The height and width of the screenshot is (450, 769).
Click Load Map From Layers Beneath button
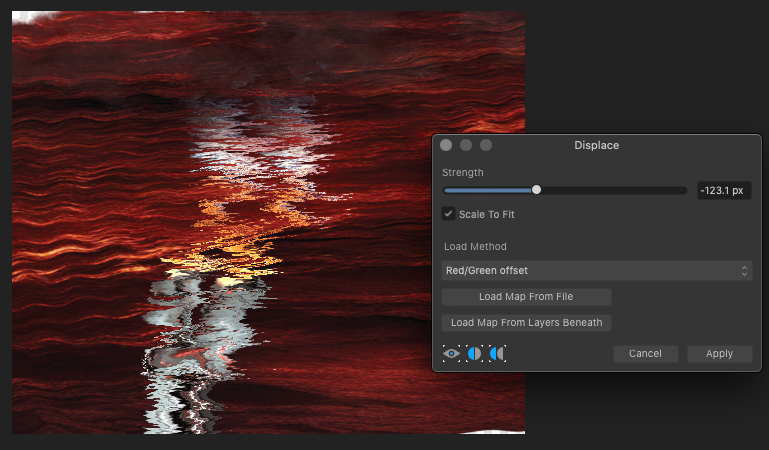point(526,323)
